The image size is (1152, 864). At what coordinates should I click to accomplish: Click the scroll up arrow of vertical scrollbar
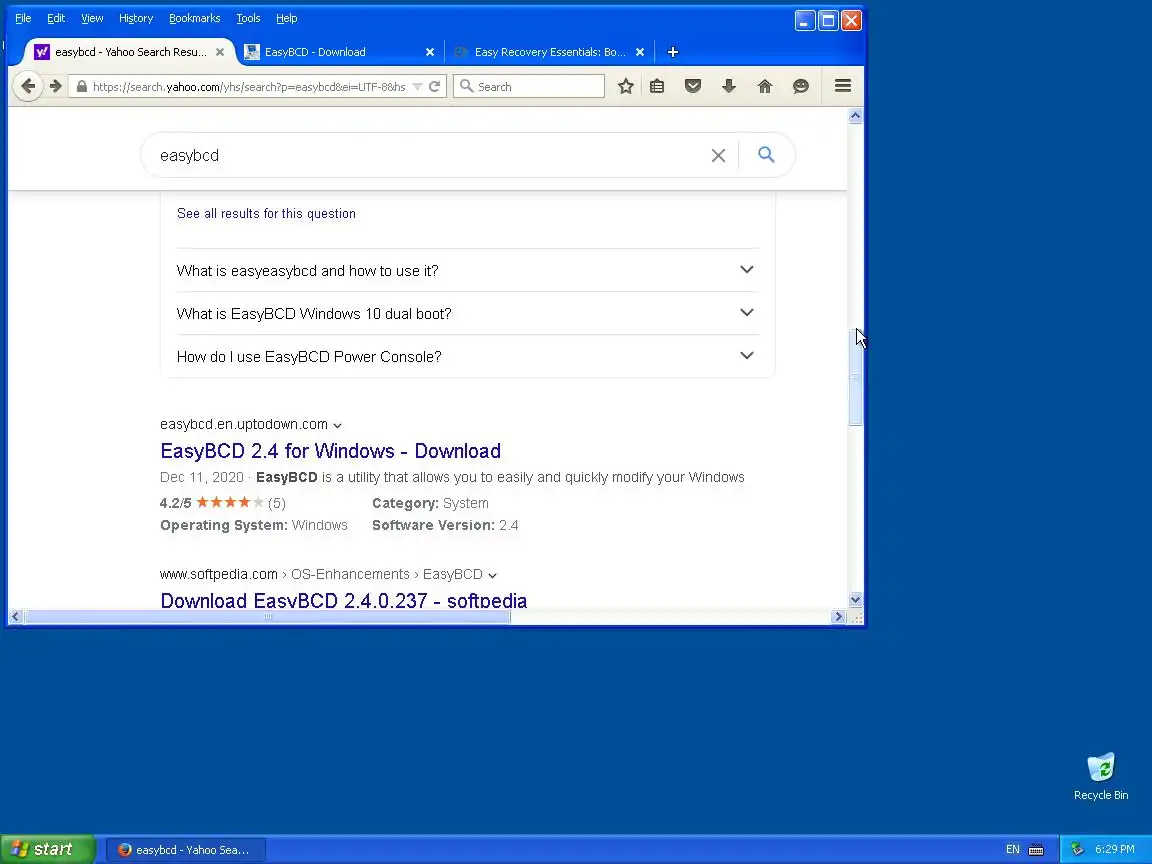pyautogui.click(x=855, y=116)
